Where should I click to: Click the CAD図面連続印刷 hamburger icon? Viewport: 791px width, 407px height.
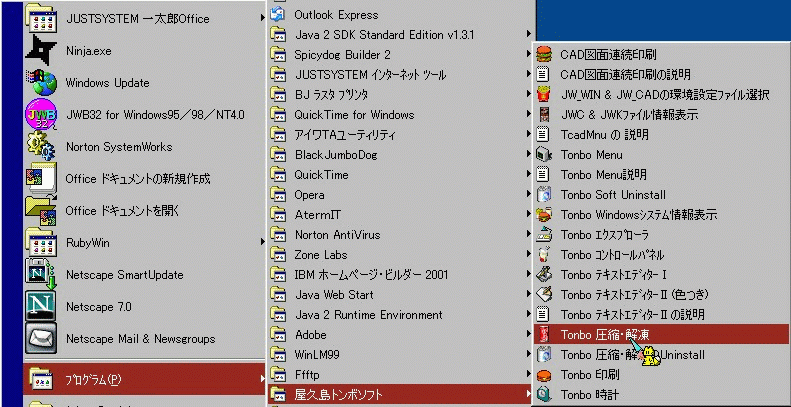544,54
